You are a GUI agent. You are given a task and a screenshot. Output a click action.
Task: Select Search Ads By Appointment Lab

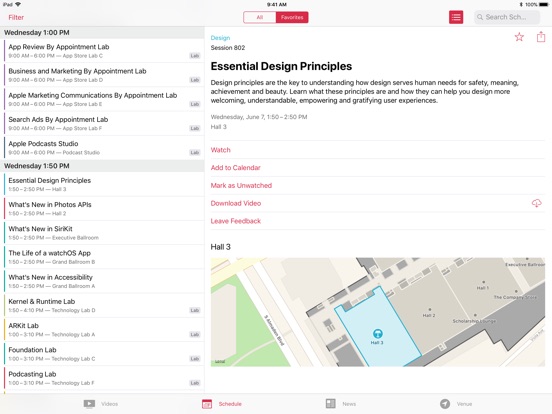(x=102, y=124)
